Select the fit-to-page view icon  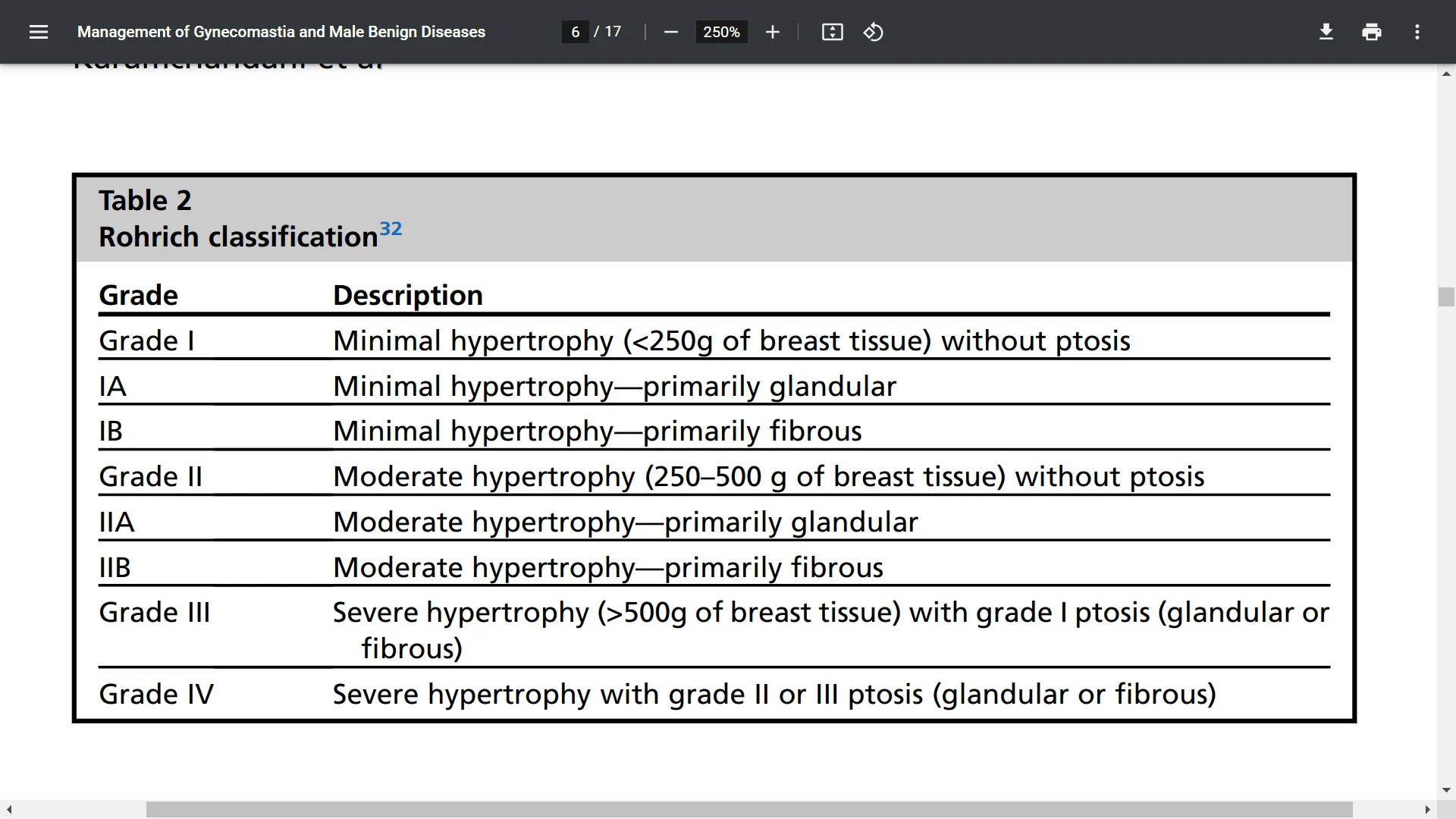[x=832, y=32]
